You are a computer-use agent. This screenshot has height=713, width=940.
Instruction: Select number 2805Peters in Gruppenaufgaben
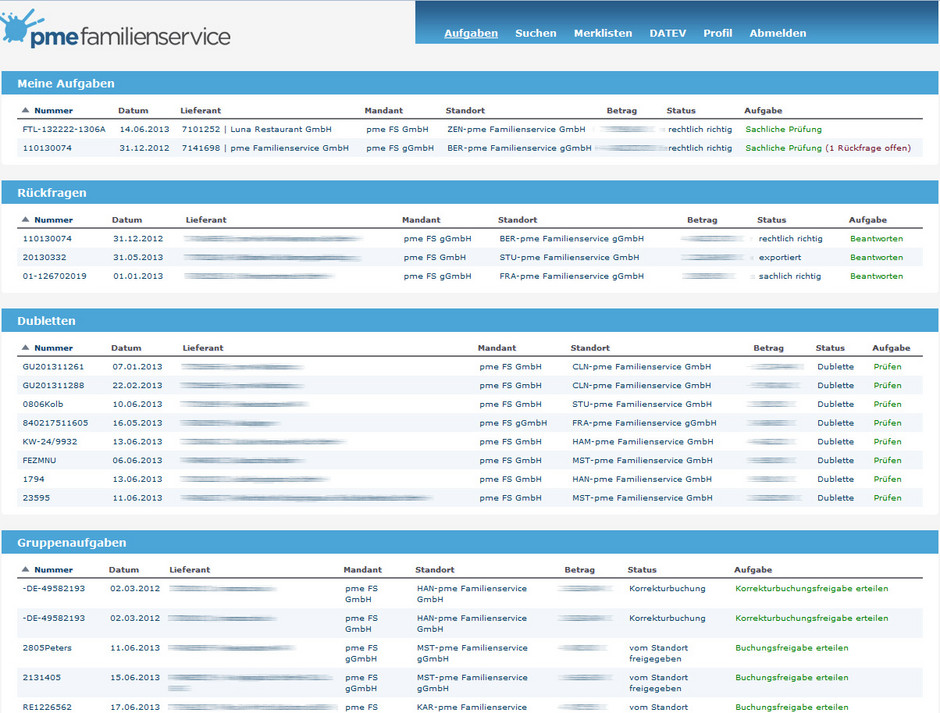(47, 648)
